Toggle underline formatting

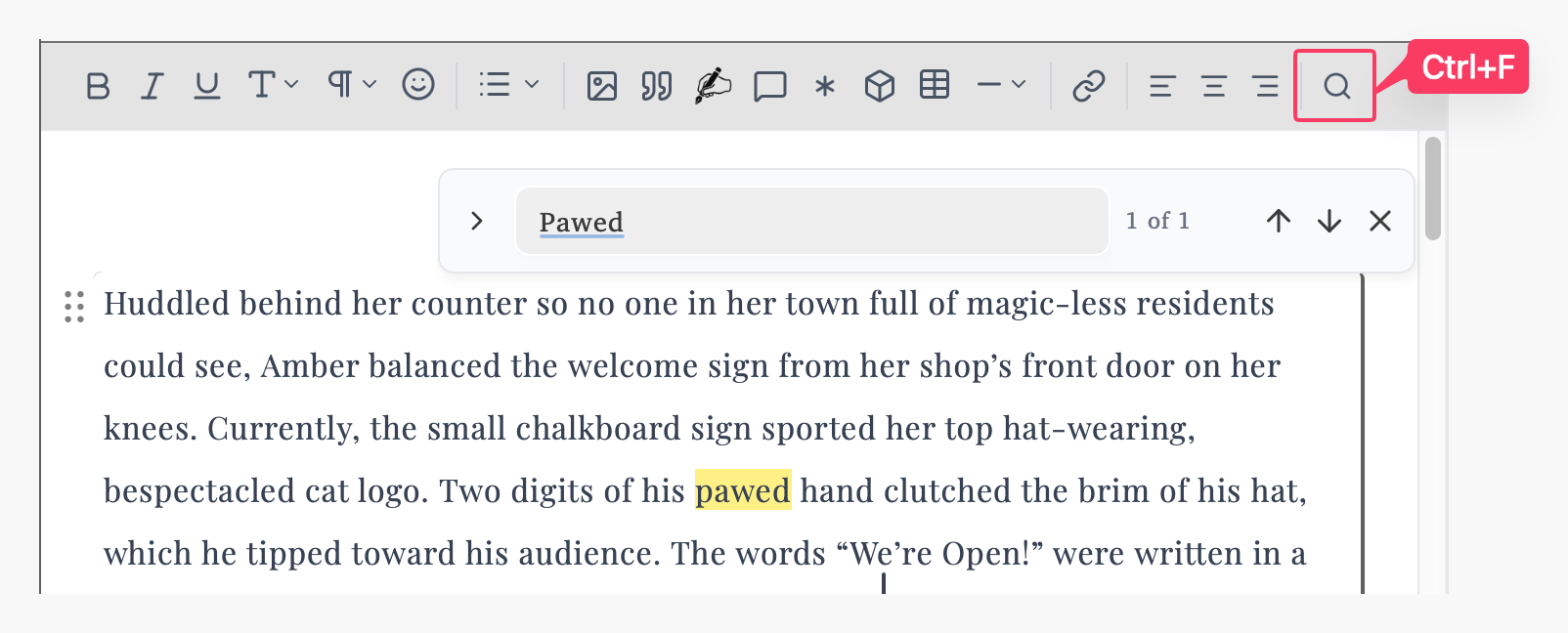[206, 86]
